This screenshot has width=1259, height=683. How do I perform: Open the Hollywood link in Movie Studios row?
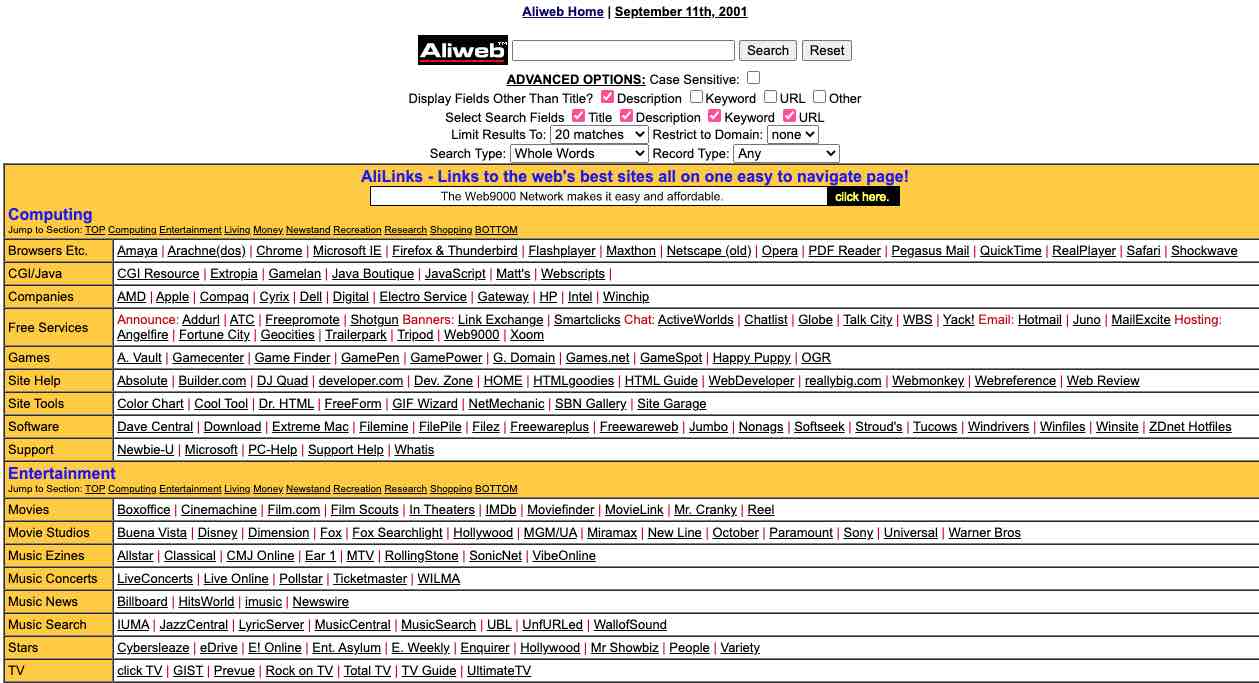pos(483,533)
